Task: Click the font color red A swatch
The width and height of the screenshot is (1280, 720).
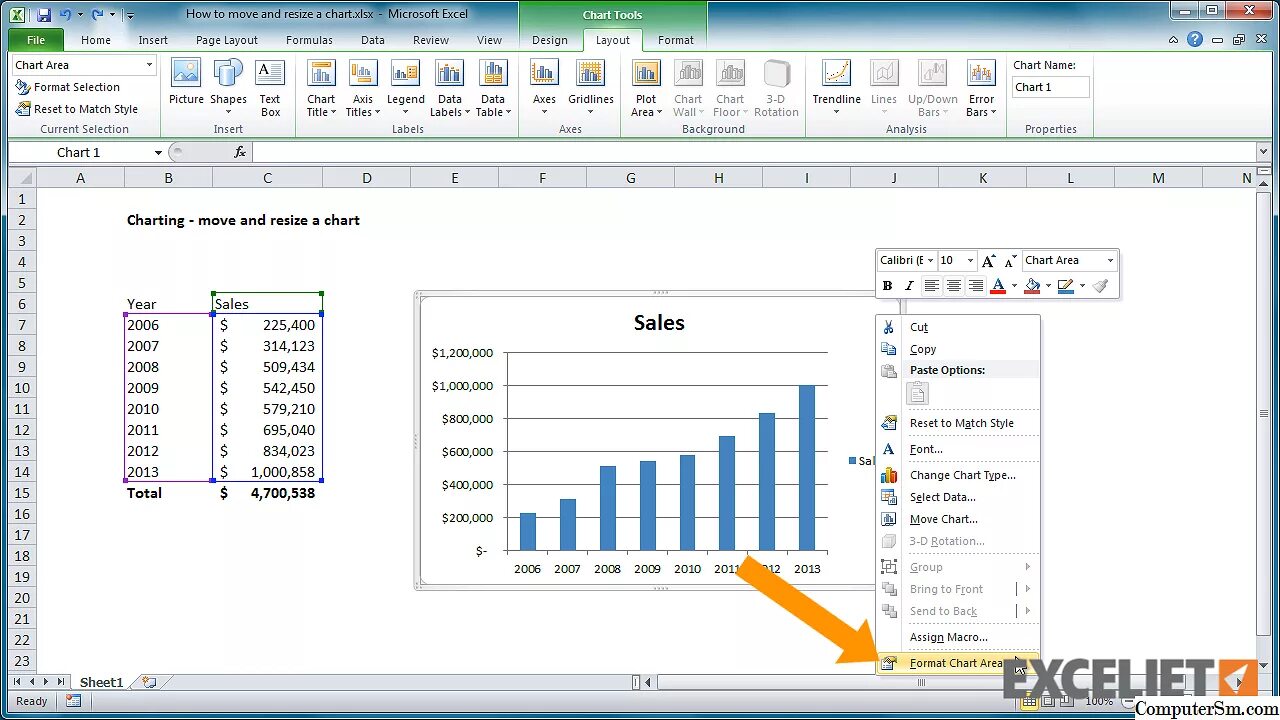Action: (997, 286)
